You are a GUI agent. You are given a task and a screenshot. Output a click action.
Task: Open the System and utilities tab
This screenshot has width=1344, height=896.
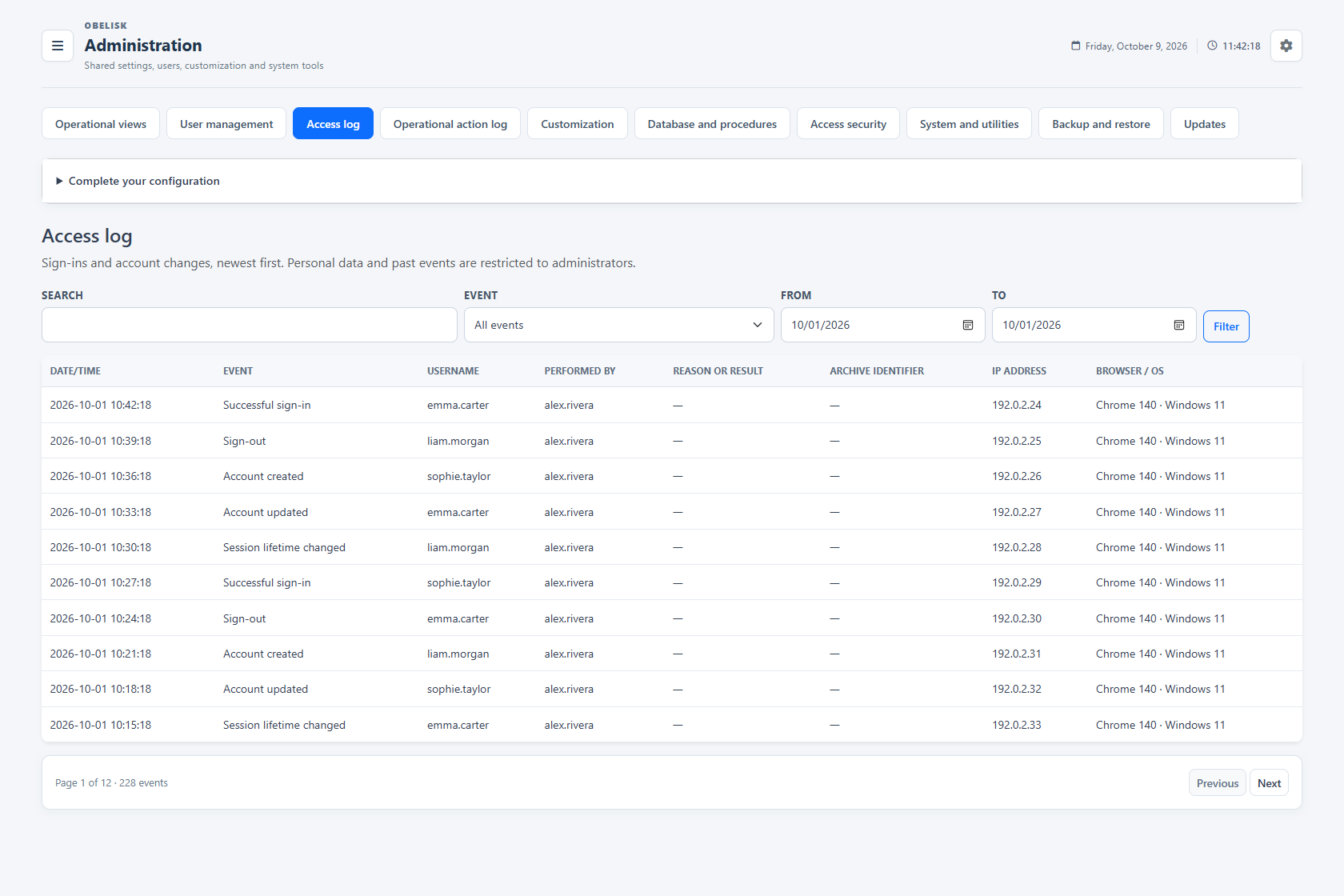click(969, 124)
